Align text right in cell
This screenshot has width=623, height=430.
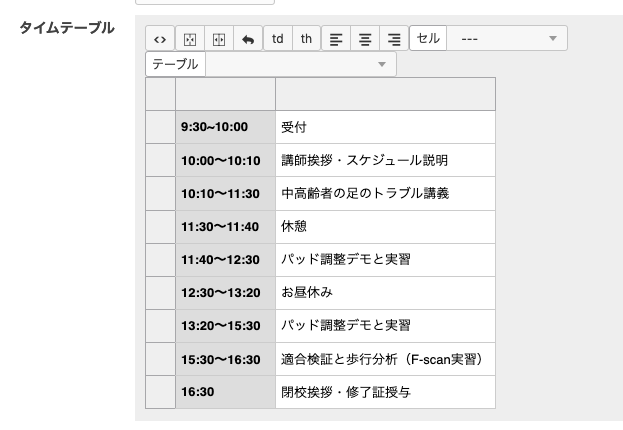(394, 39)
